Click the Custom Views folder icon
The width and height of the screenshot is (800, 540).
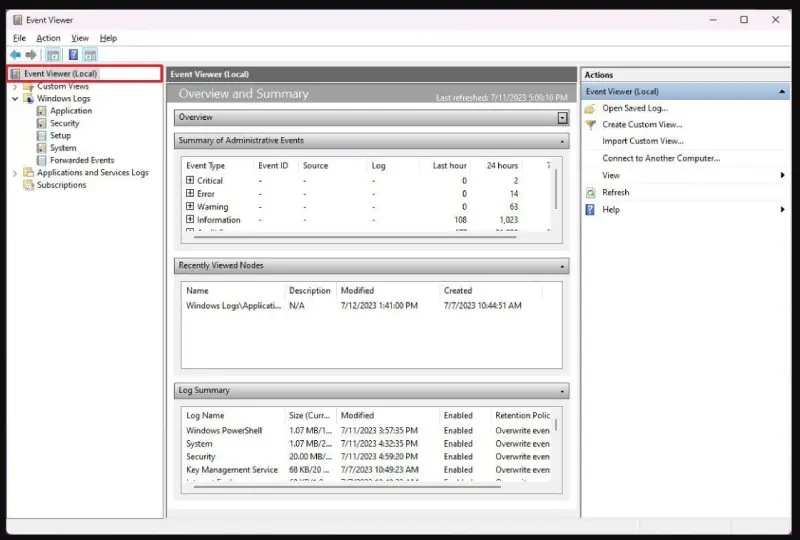tap(29, 86)
